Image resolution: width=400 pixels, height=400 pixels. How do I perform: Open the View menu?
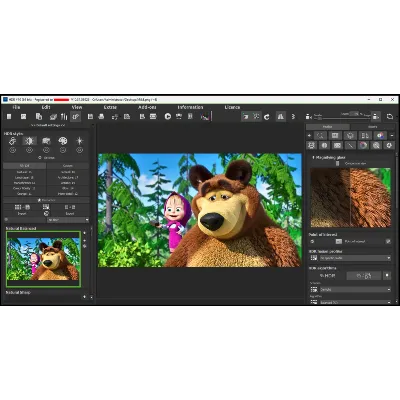(x=77, y=107)
